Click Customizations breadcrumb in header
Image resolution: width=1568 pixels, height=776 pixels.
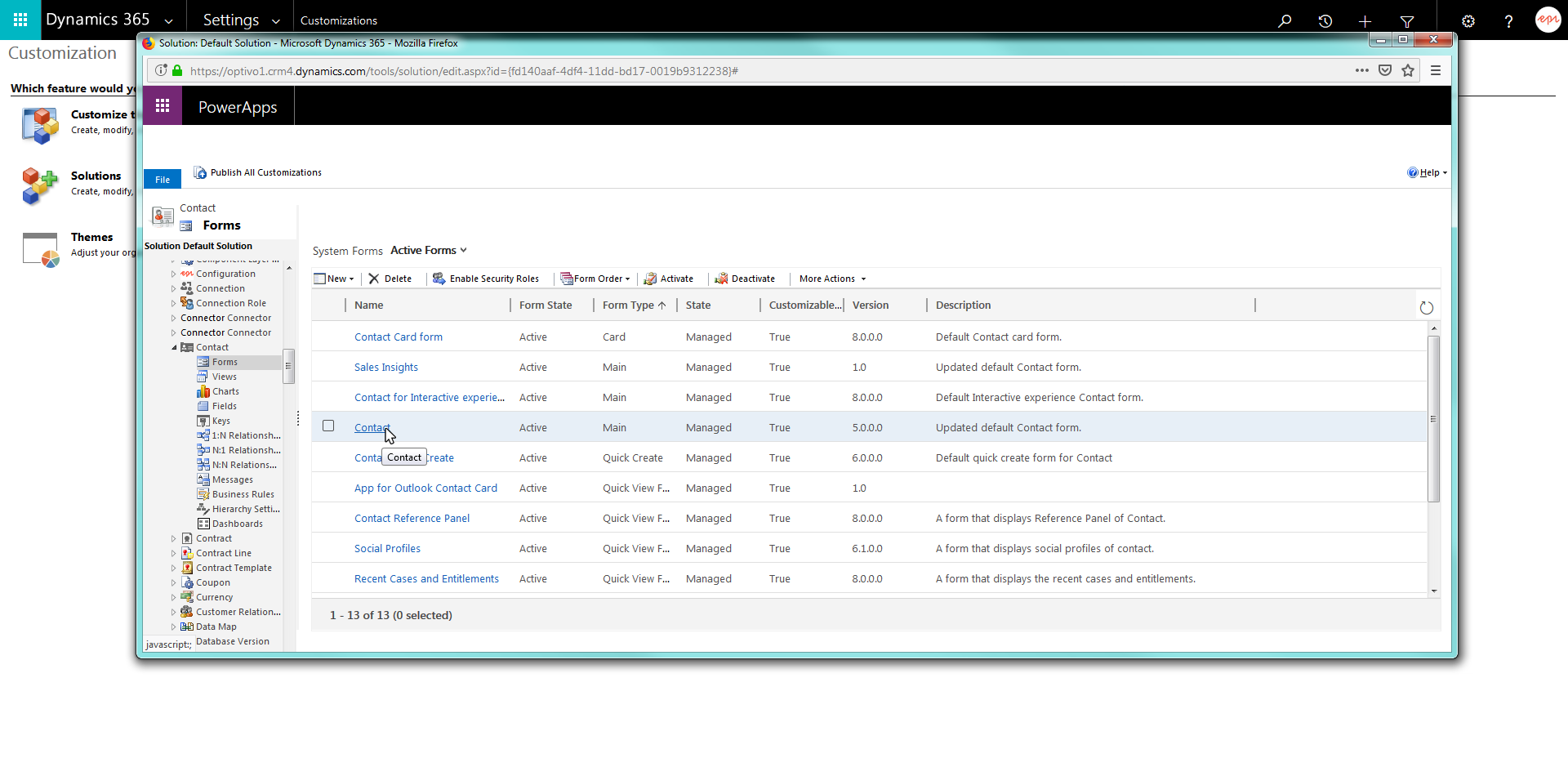pos(339,20)
